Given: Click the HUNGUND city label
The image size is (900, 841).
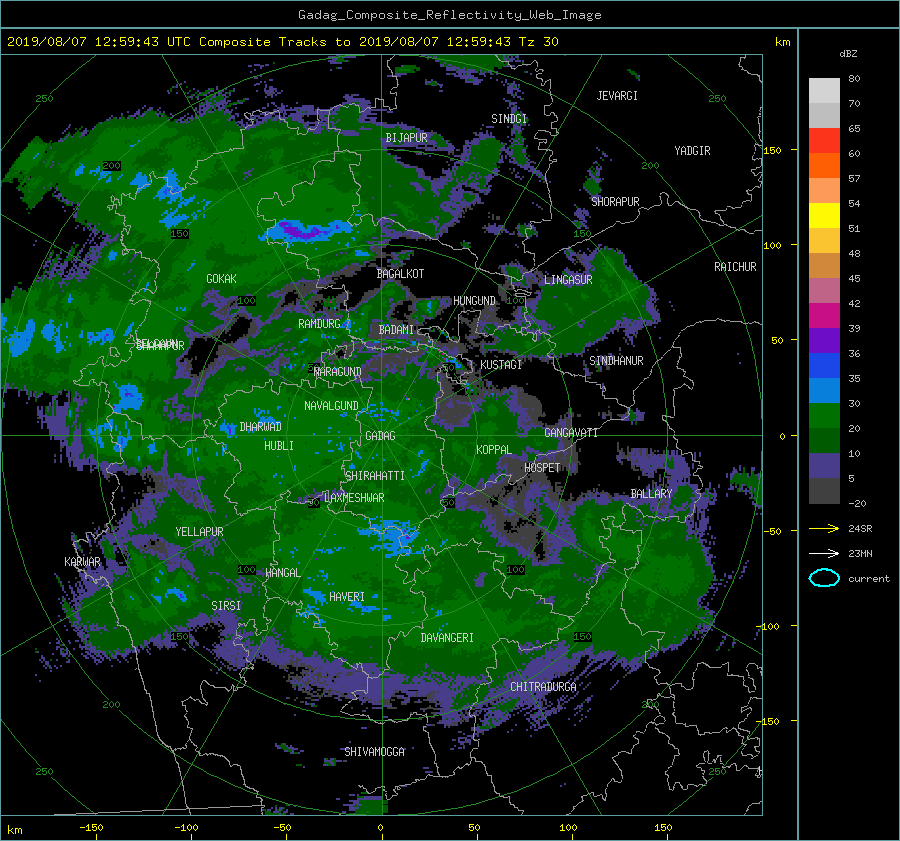Looking at the screenshot, I should tap(474, 301).
